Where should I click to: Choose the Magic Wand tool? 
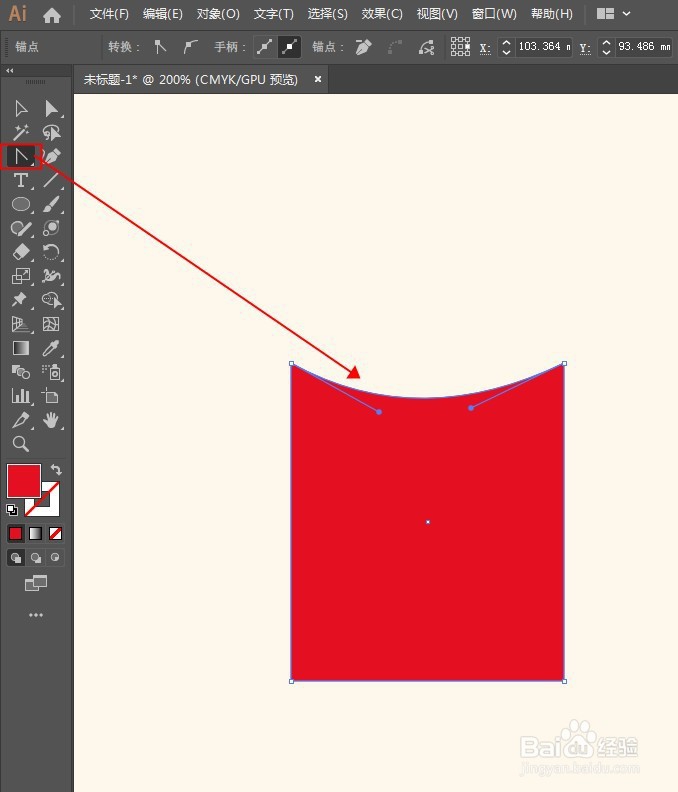[21, 132]
